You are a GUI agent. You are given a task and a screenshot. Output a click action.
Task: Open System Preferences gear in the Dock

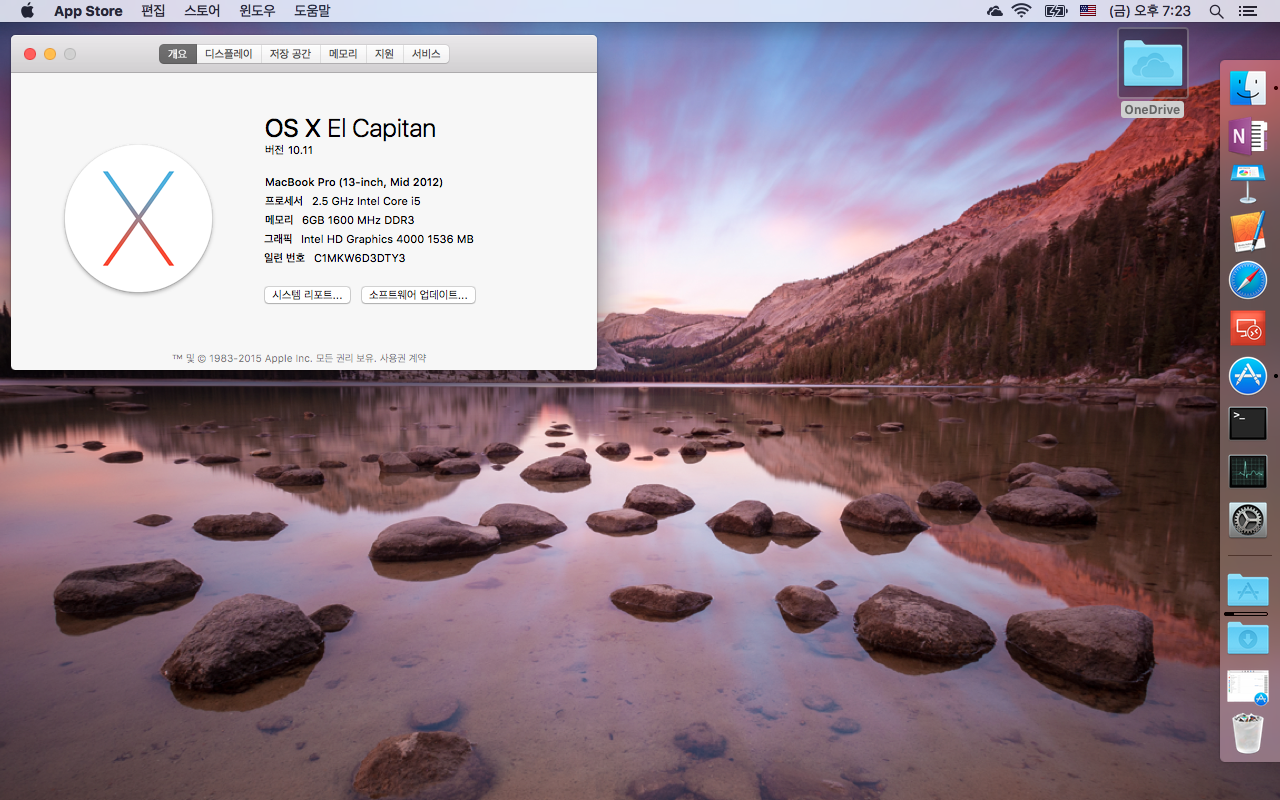pyautogui.click(x=1248, y=520)
